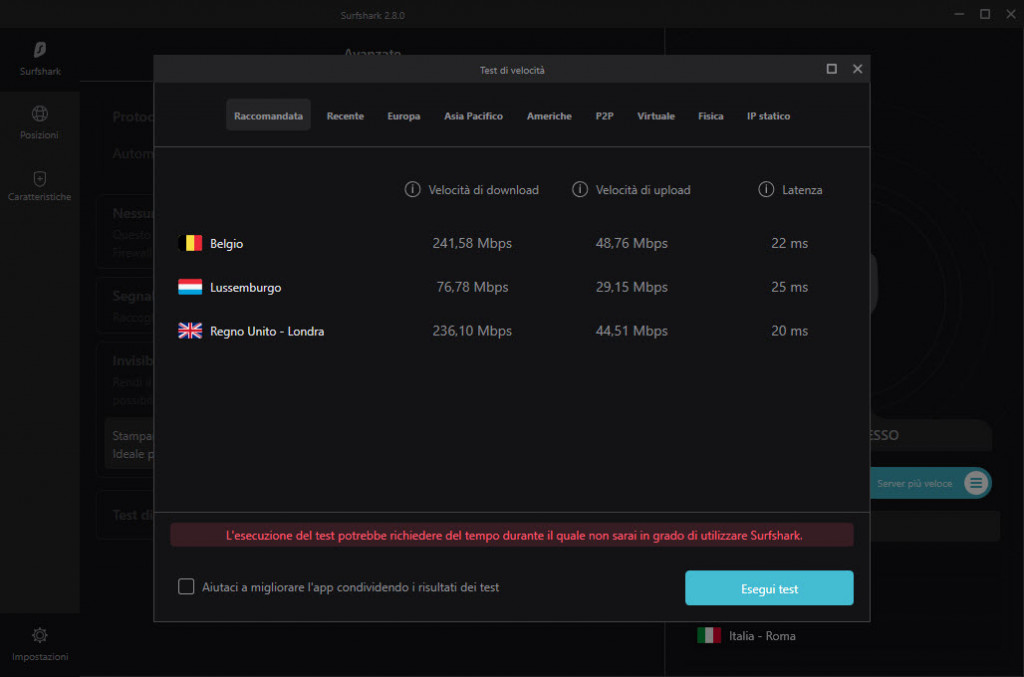Click the Velocità di upload column header

click(643, 190)
